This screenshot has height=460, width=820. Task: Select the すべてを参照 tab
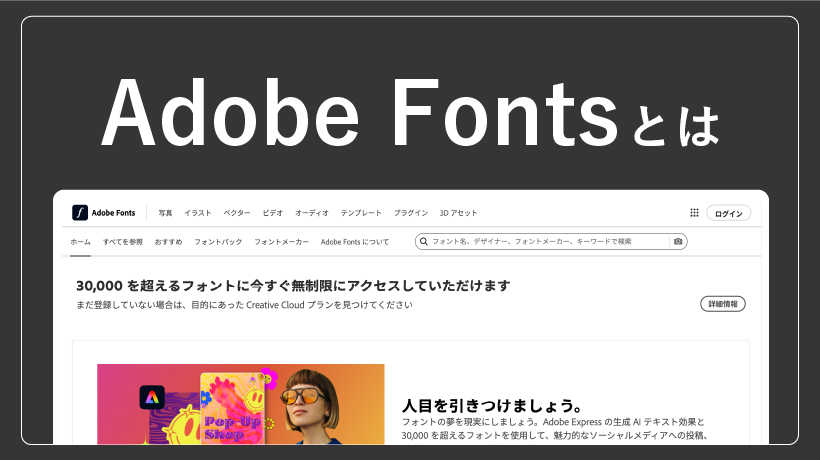tap(123, 242)
